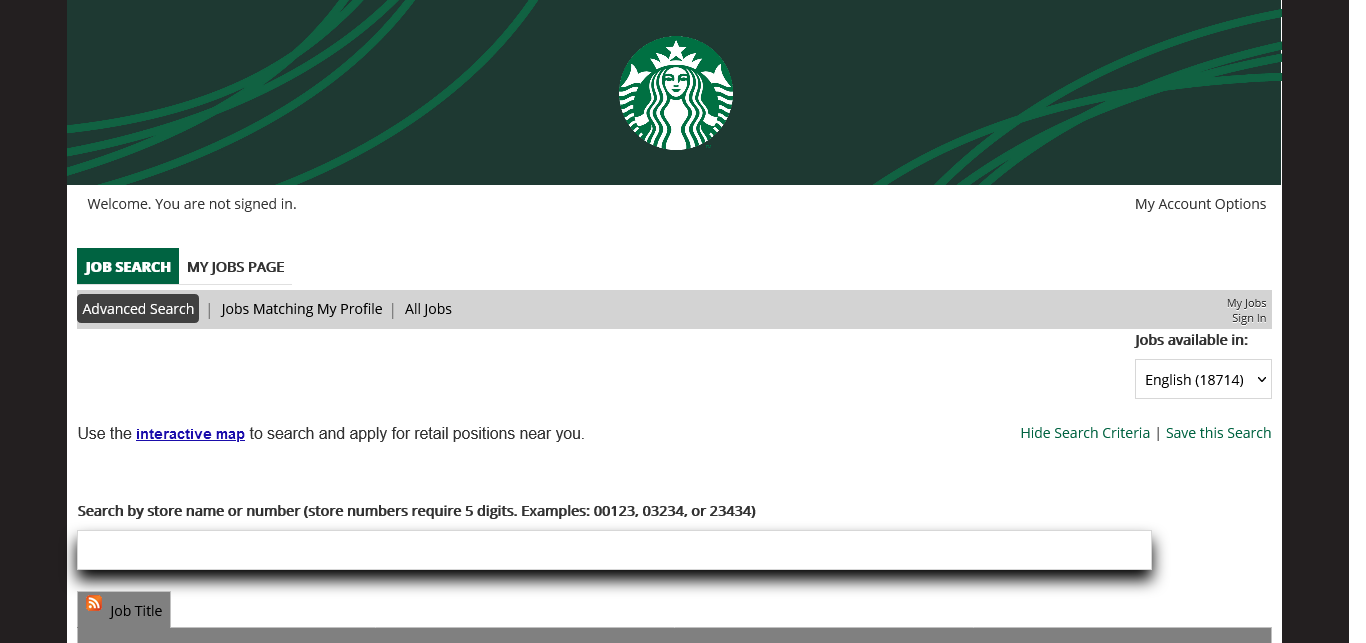Save this Search

(1218, 433)
